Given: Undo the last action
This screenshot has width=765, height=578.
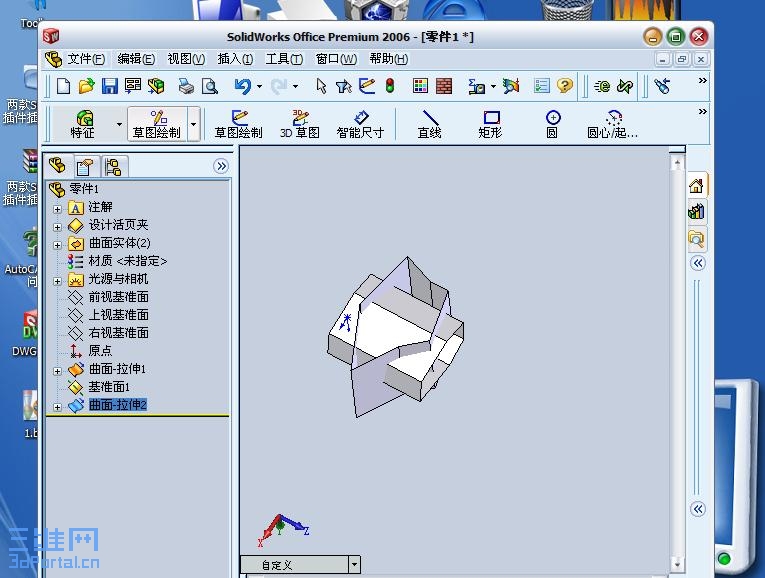Looking at the screenshot, I should (242, 86).
